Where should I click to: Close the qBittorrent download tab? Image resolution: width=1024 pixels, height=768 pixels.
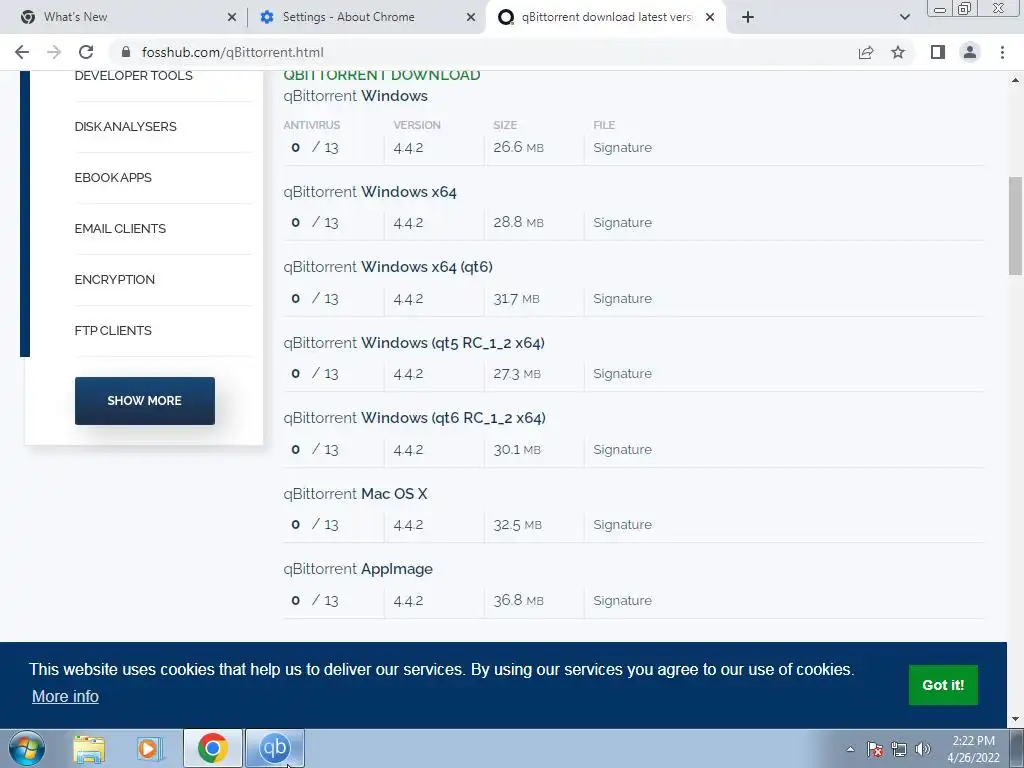click(x=710, y=17)
